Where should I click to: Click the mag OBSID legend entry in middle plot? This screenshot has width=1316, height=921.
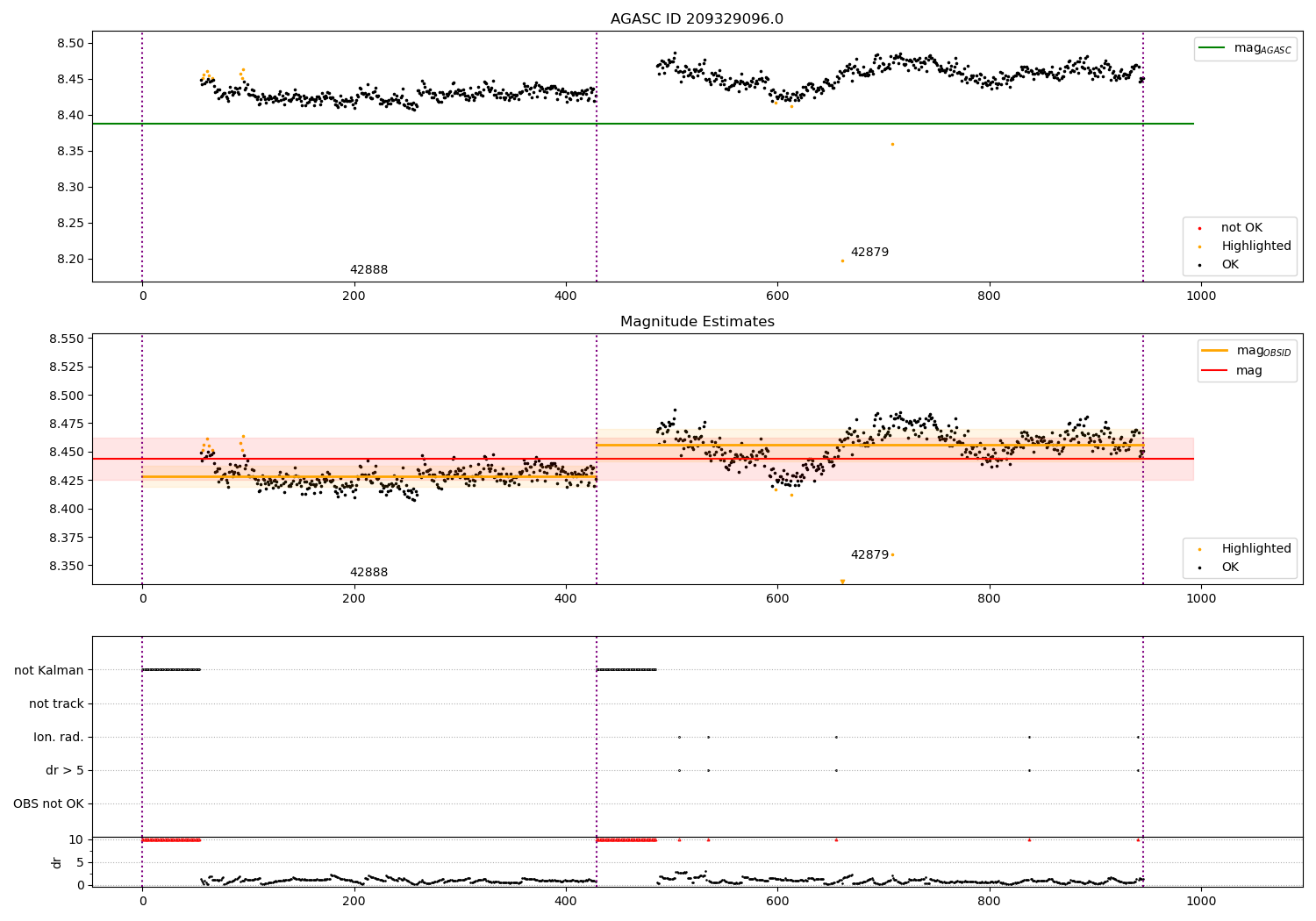point(1246,351)
